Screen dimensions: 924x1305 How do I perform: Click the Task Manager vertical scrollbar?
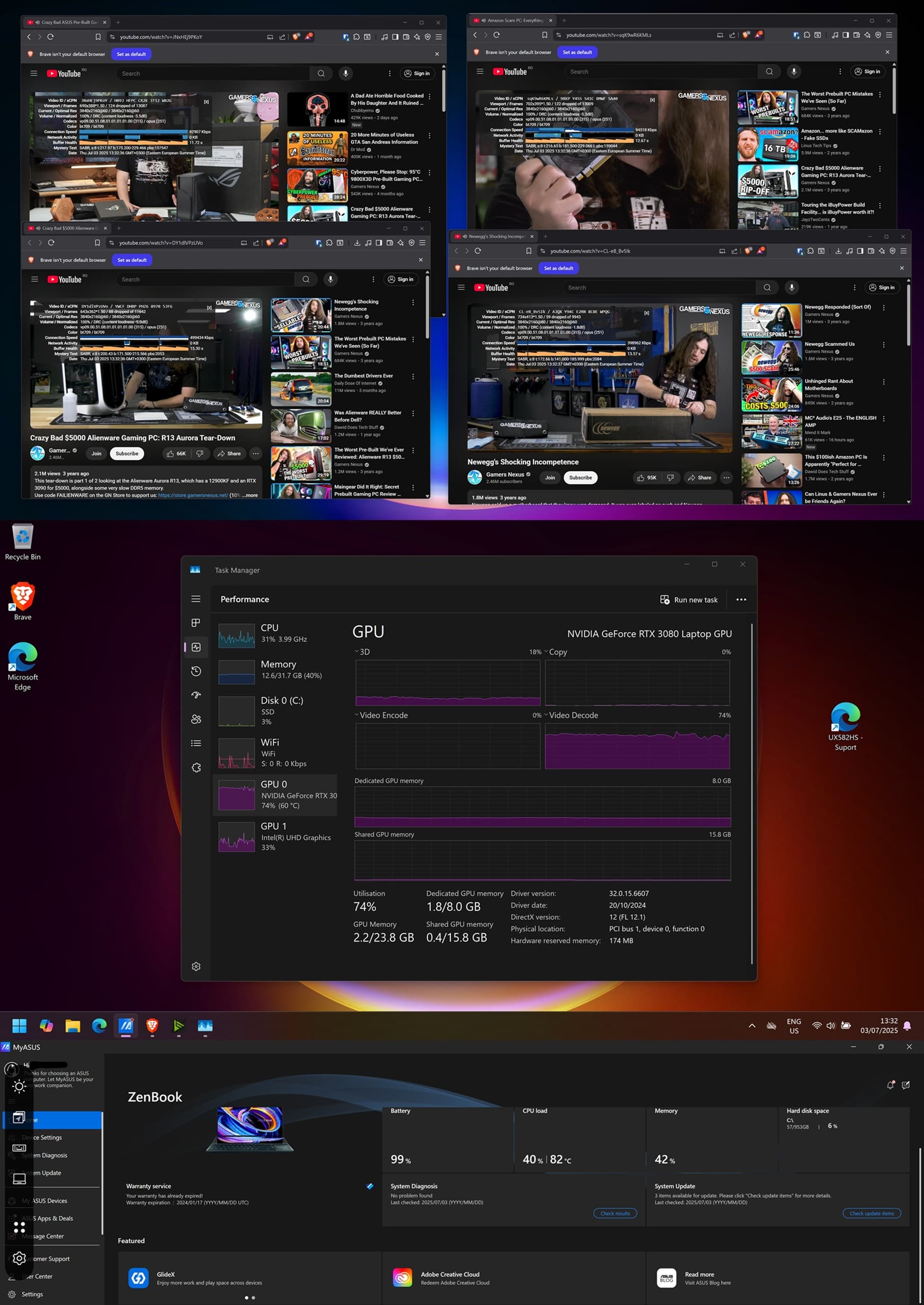click(752, 794)
